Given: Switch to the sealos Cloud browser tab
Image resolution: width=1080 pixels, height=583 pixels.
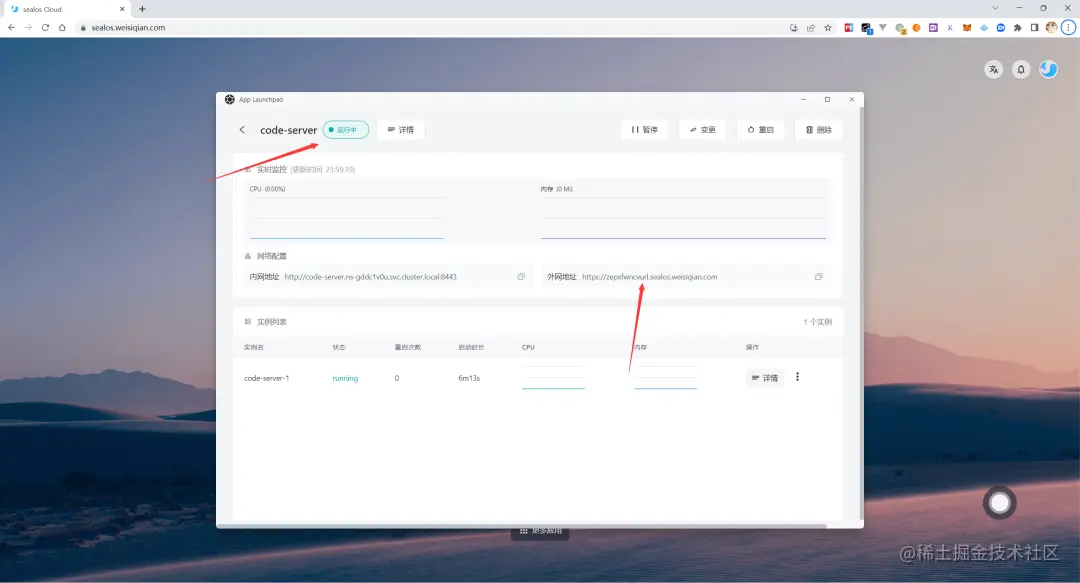Looking at the screenshot, I should pyautogui.click(x=67, y=9).
